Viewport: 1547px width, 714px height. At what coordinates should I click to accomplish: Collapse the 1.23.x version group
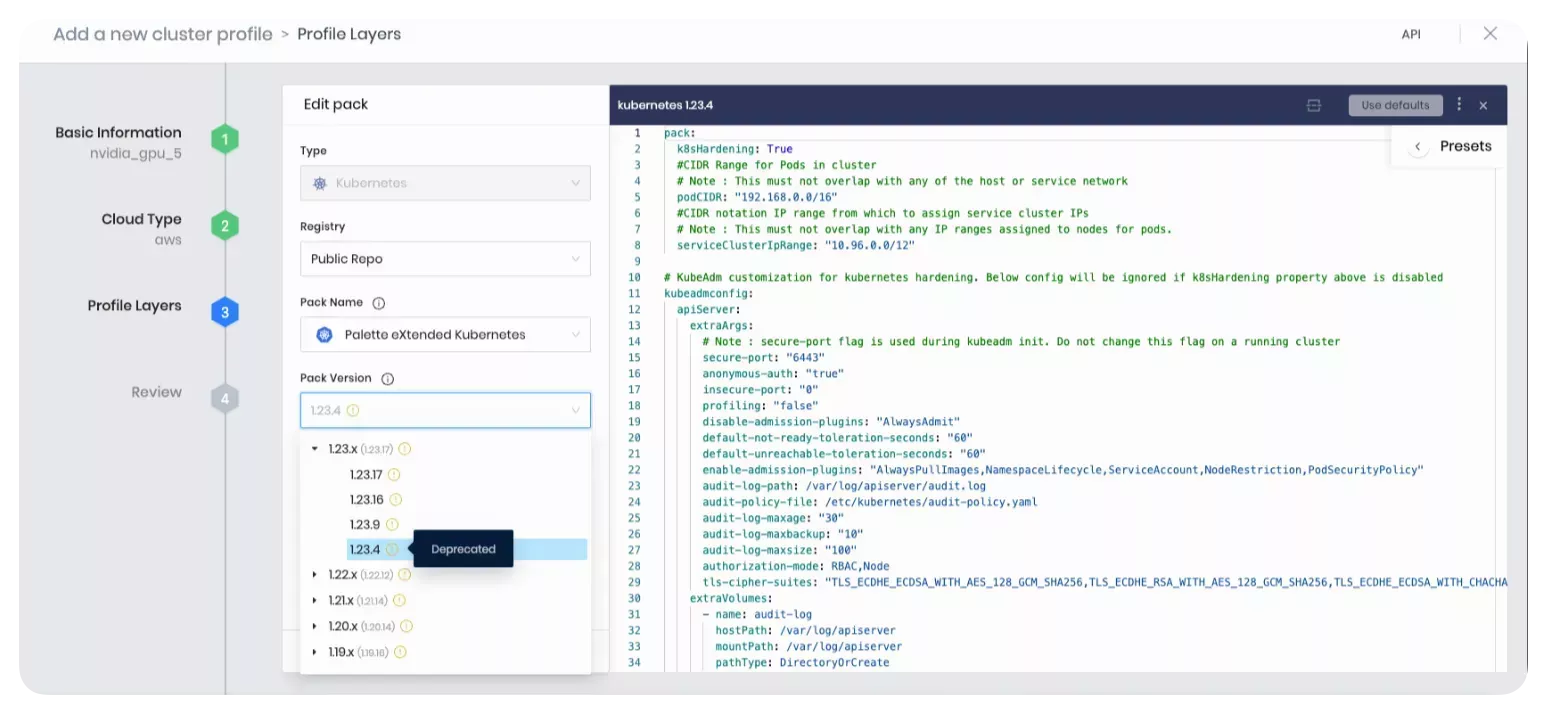tap(315, 450)
